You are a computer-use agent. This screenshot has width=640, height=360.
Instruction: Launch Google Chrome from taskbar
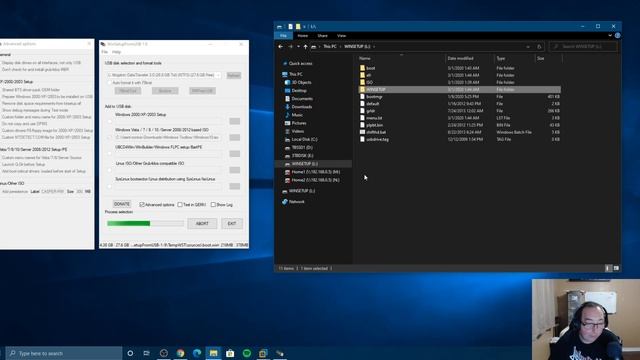click(180, 353)
